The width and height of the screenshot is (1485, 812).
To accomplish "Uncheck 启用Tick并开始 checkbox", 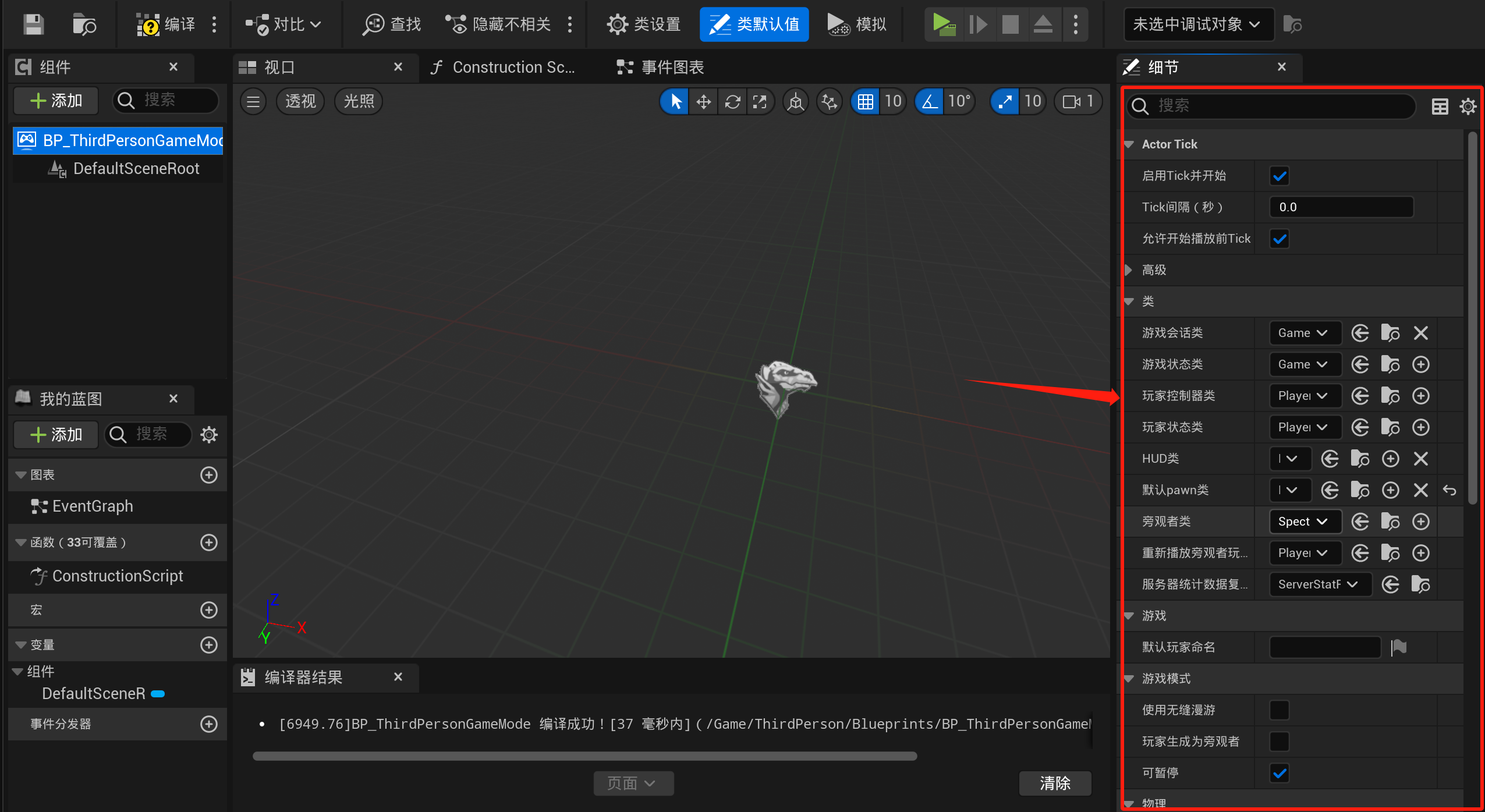I will [x=1280, y=176].
